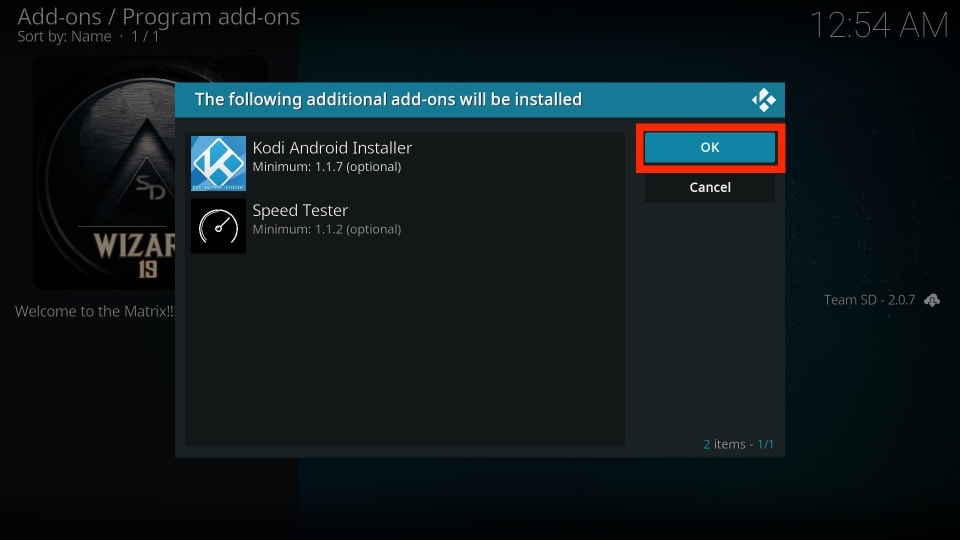Screen dimensions: 960x540
Task: Select the Speed Tester gauge icon
Action: tap(218, 226)
